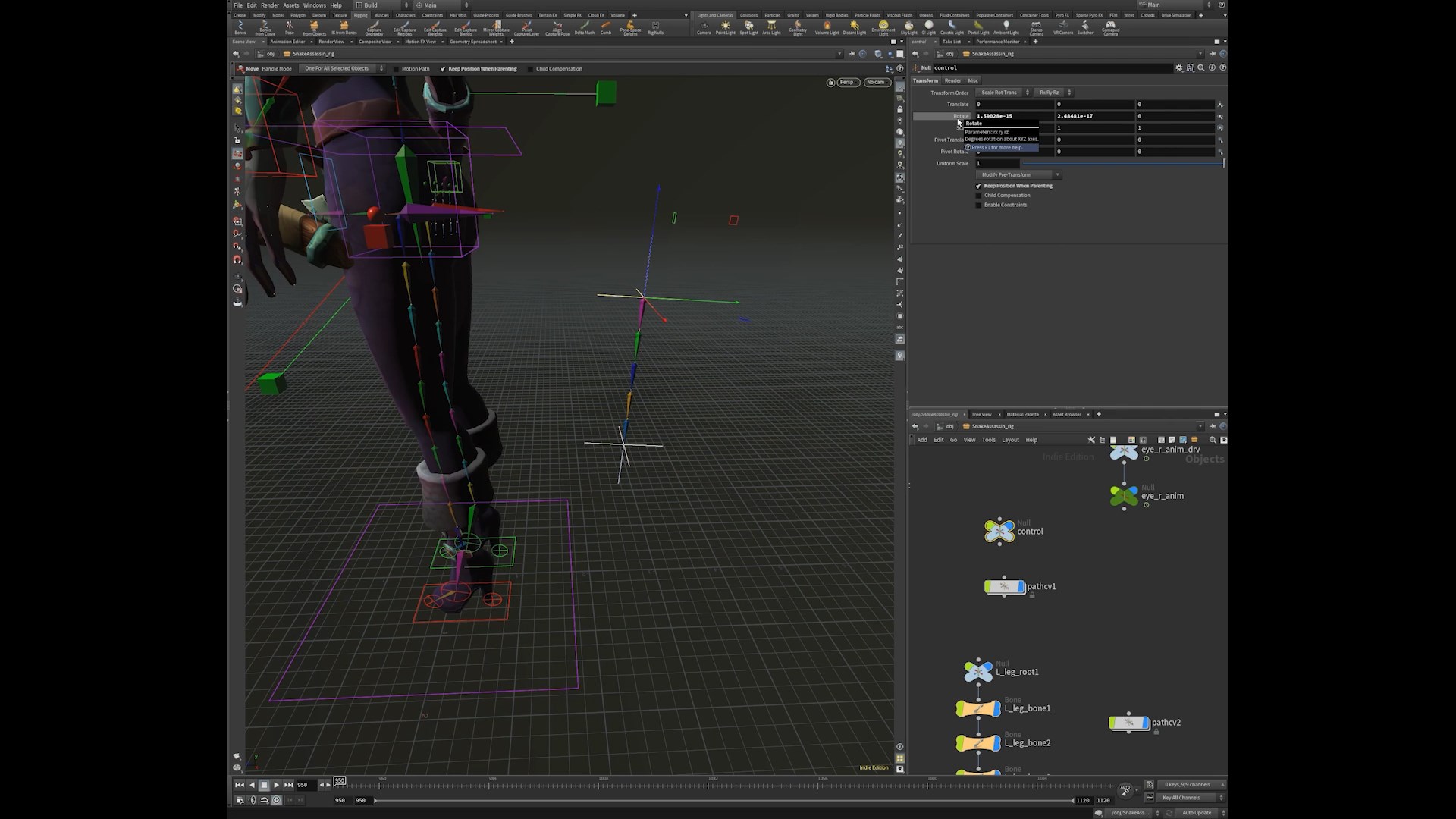Open the File menu
Screen dimensions: 1456x819
click(238, 5)
